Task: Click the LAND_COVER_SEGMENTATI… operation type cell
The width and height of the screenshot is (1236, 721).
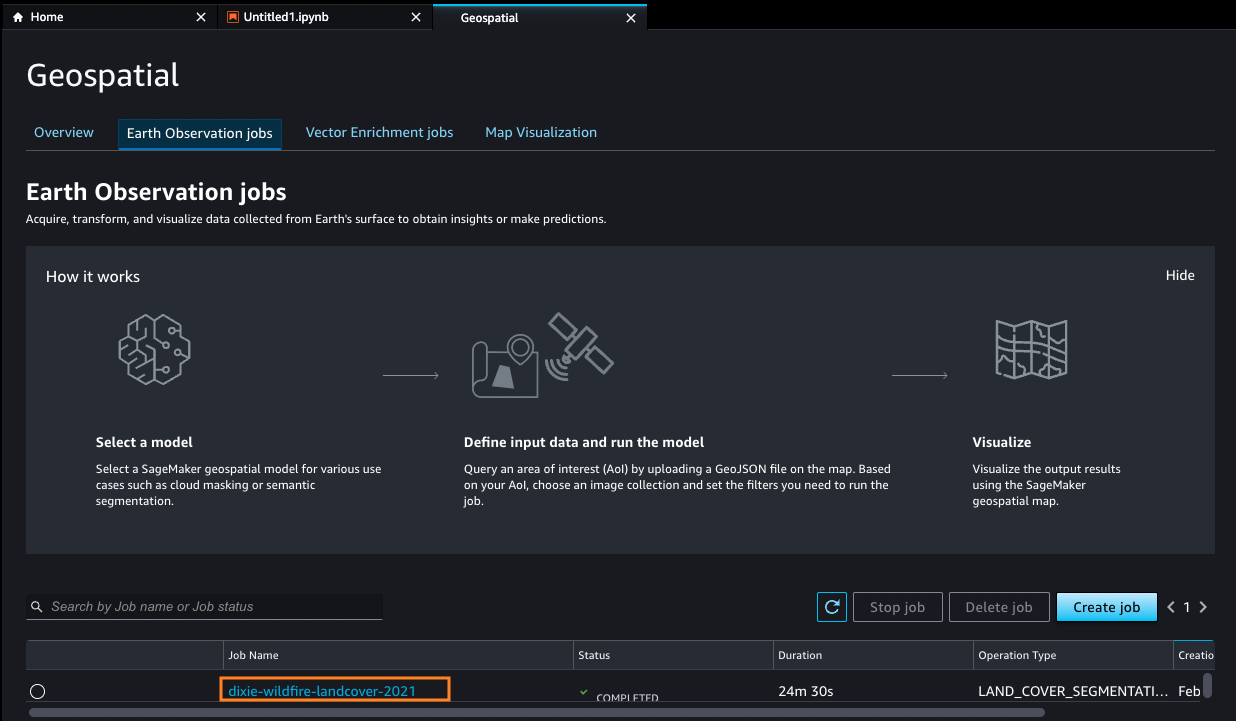Action: click(x=1073, y=691)
